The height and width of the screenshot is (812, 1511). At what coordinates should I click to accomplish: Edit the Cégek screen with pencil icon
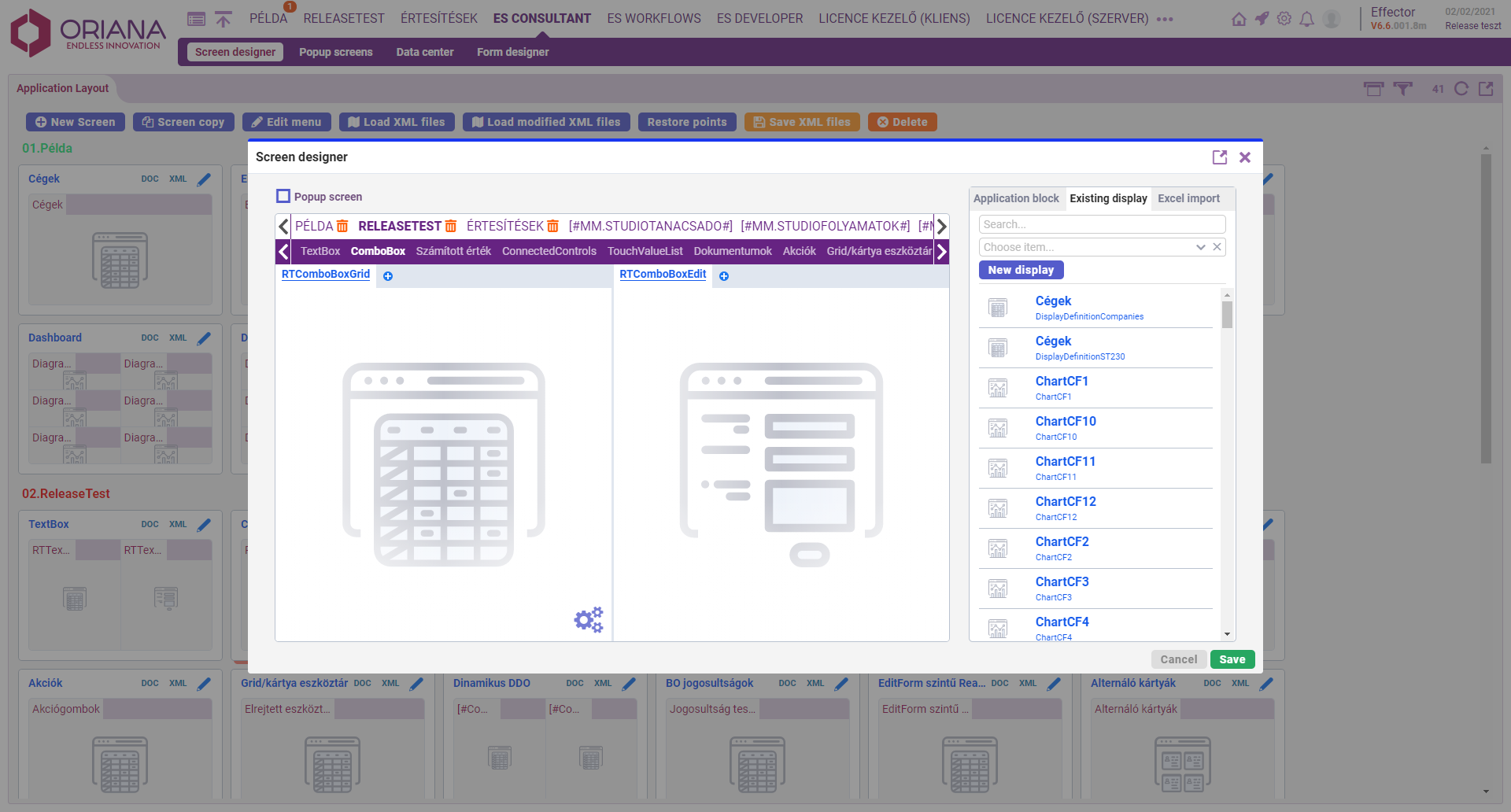205,179
